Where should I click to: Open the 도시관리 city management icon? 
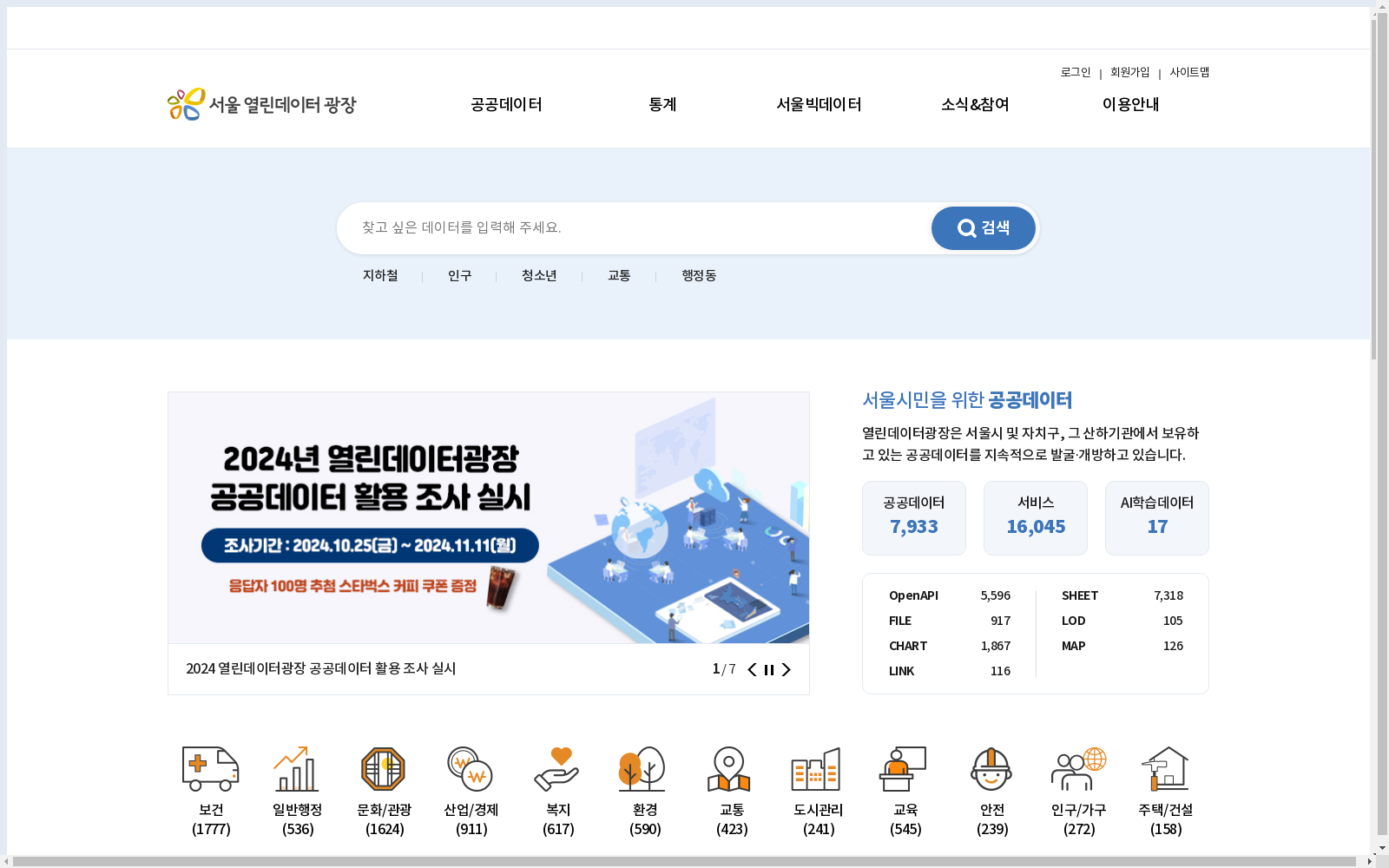pyautogui.click(x=817, y=769)
